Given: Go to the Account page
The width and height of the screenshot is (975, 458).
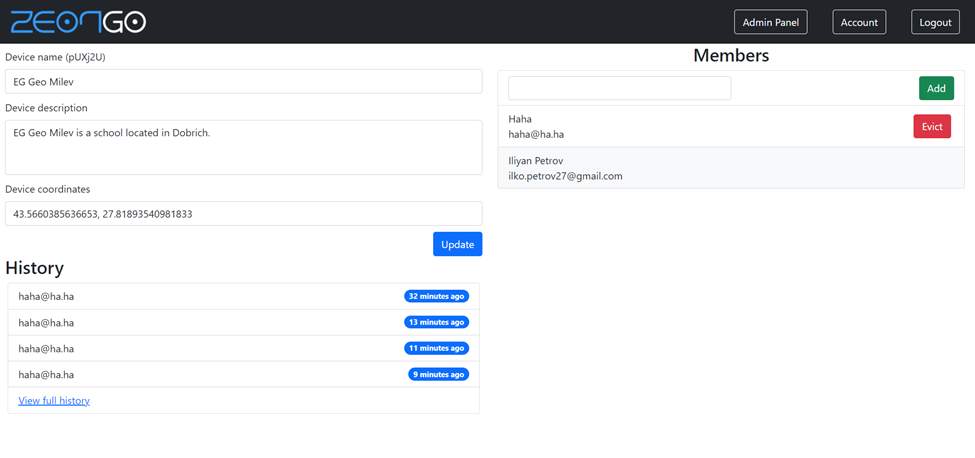Looking at the screenshot, I should point(859,22).
